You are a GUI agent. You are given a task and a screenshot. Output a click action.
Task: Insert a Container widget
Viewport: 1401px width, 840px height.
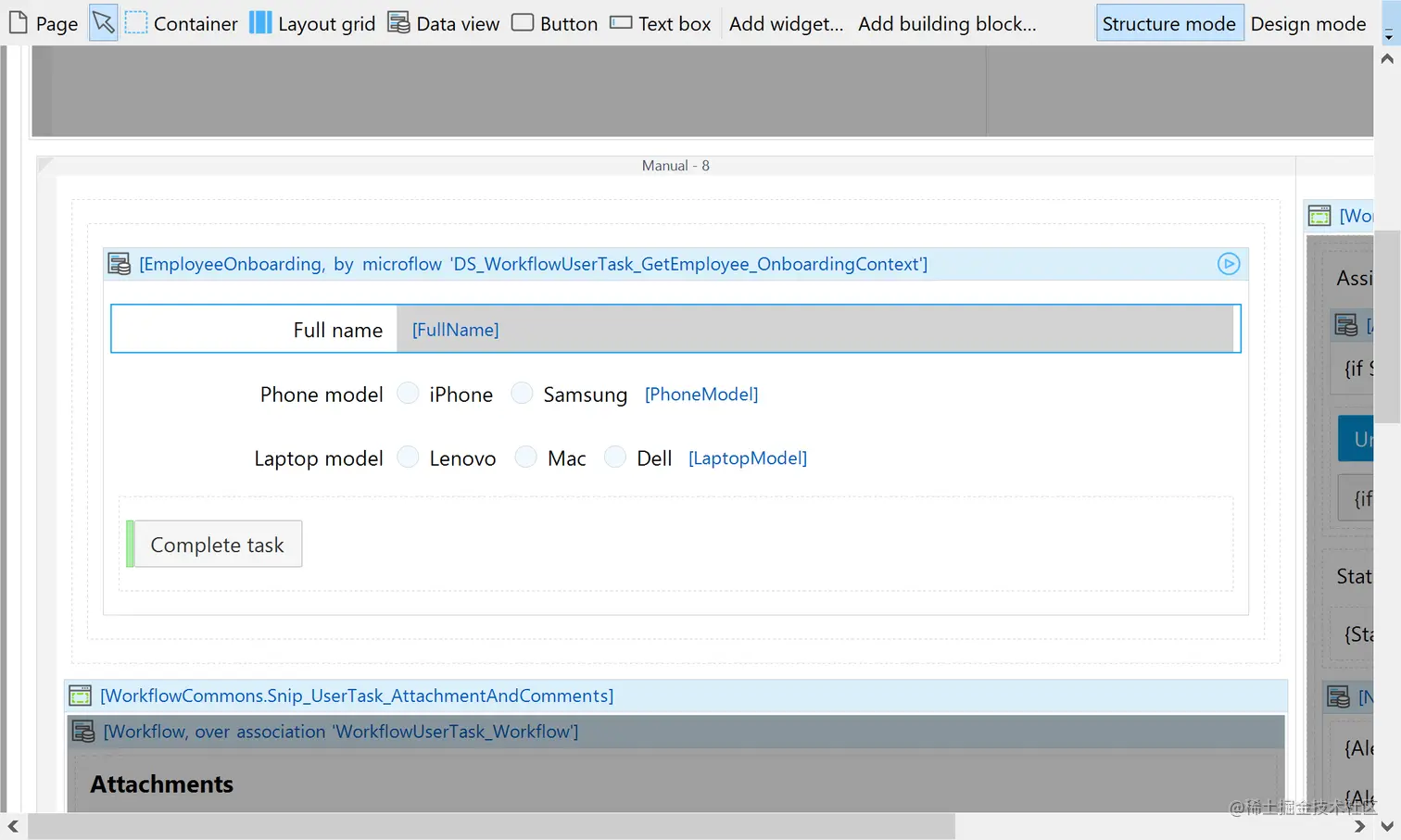[x=182, y=23]
